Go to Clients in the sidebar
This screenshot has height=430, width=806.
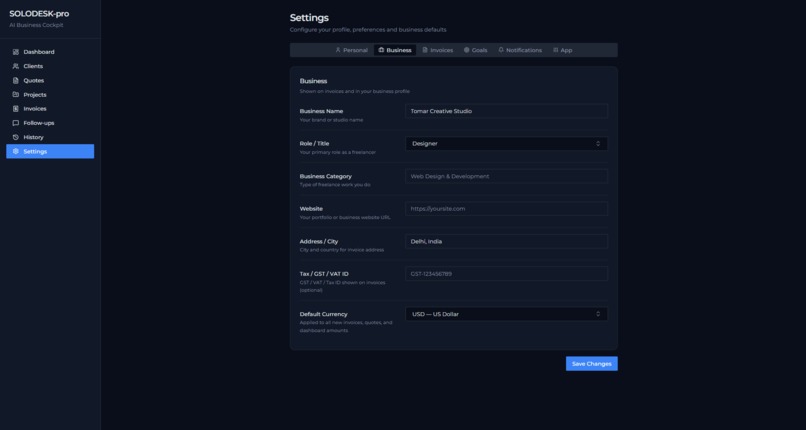tap(50, 66)
